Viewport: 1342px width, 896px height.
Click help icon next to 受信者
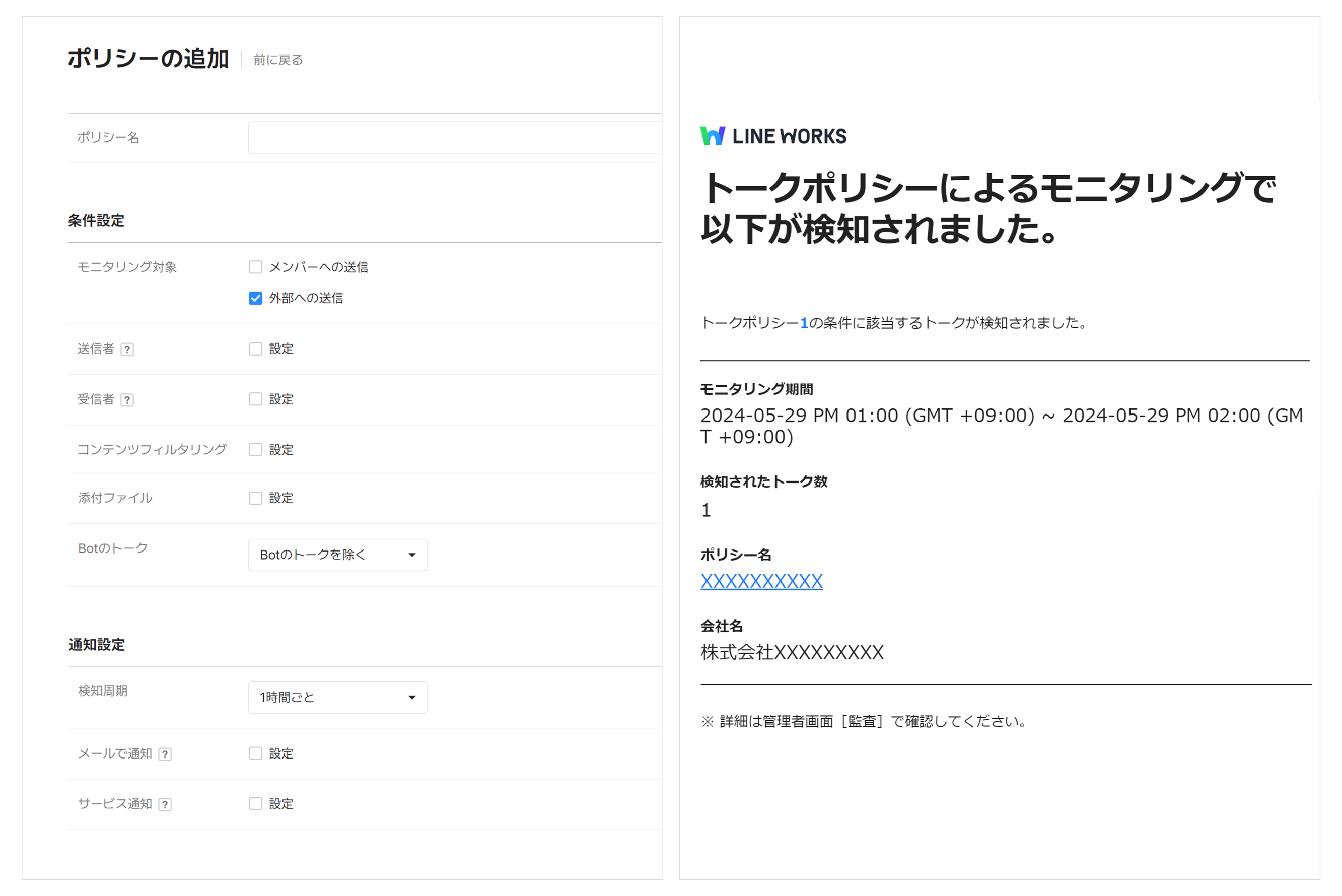pos(127,400)
